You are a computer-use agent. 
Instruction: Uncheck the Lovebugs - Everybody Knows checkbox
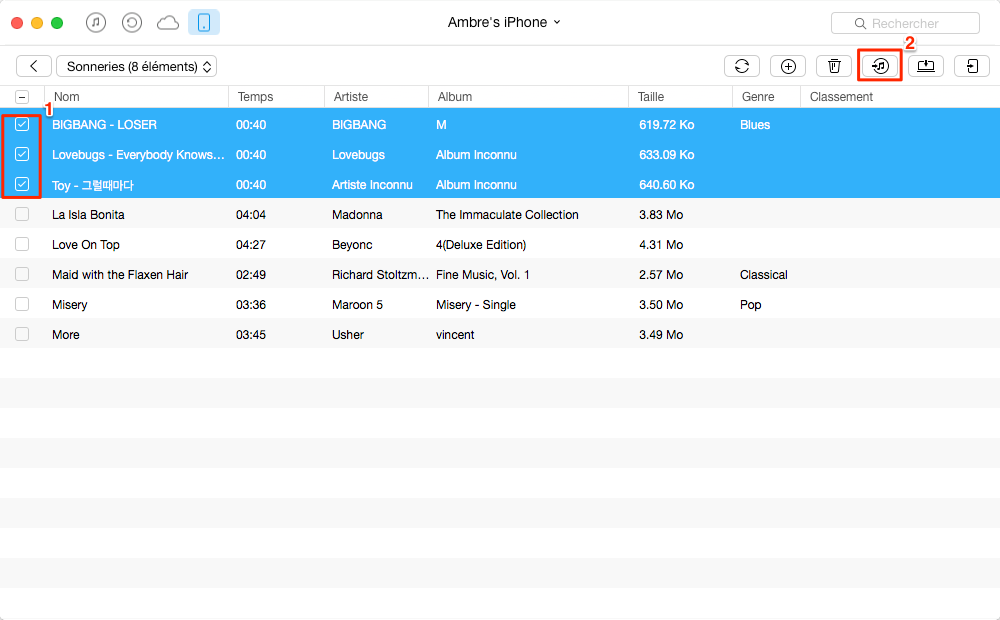click(22, 154)
